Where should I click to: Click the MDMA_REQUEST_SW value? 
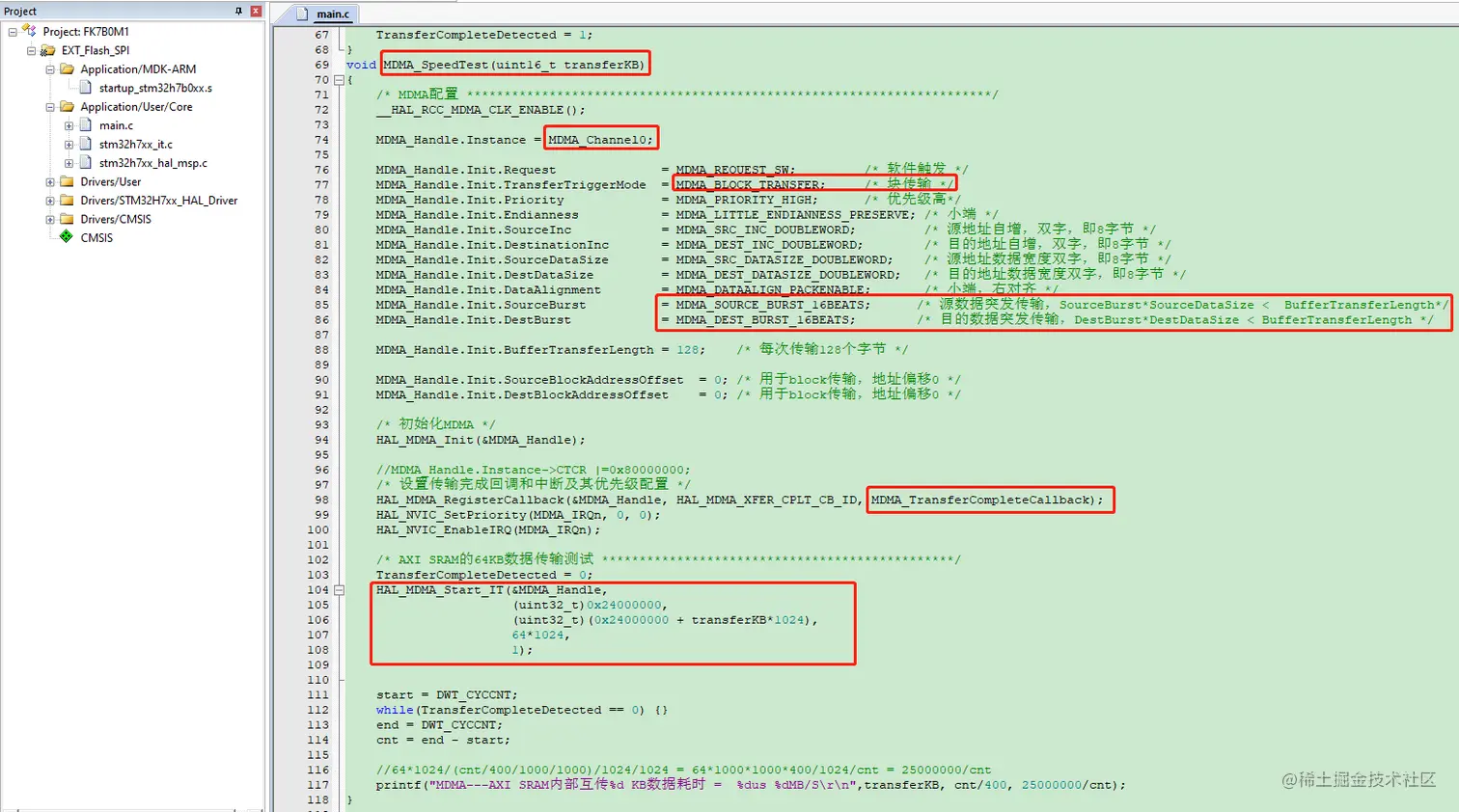(x=731, y=170)
